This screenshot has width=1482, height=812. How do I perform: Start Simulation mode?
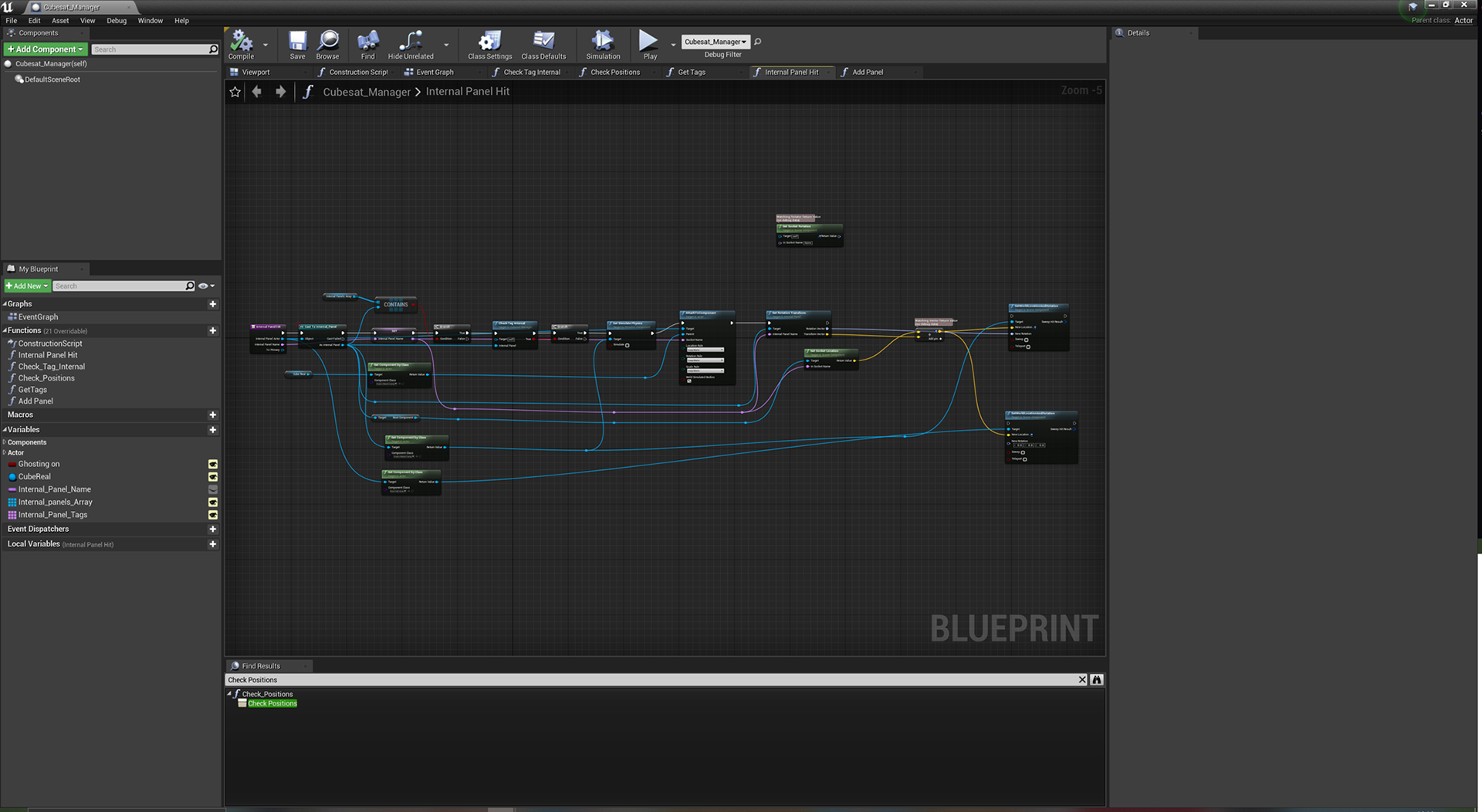(x=603, y=45)
